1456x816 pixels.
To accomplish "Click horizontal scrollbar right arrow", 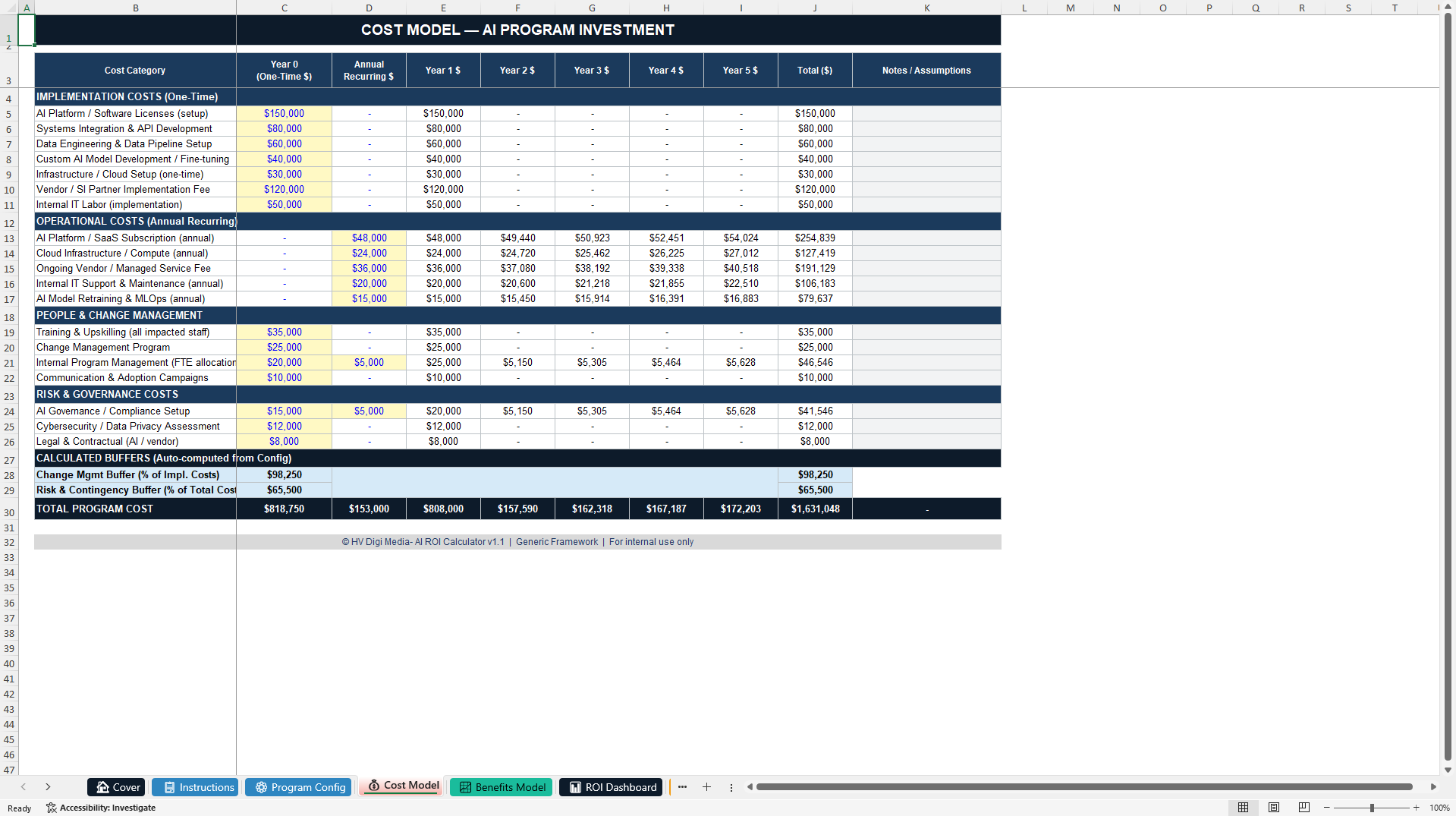I will (1433, 787).
